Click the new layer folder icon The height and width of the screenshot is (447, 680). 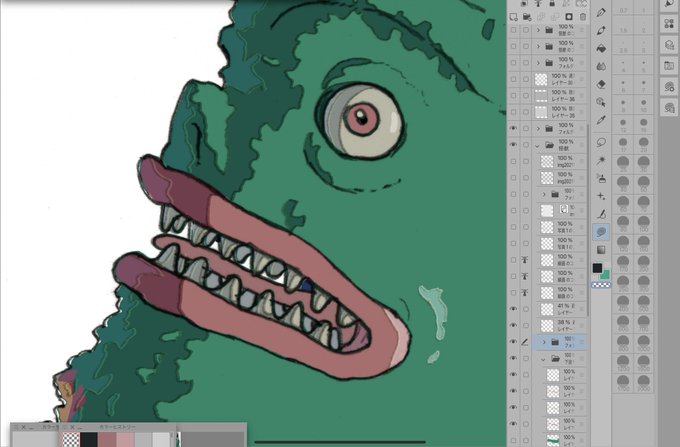point(527,17)
